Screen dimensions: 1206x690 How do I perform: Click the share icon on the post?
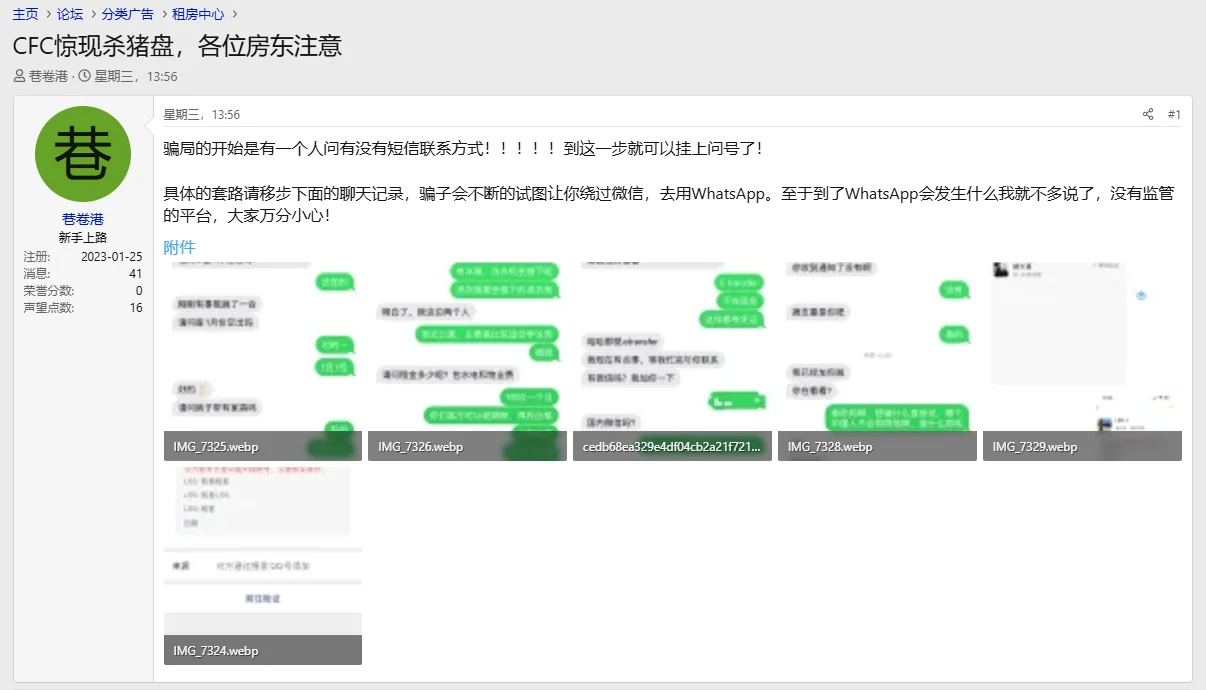(x=1148, y=114)
